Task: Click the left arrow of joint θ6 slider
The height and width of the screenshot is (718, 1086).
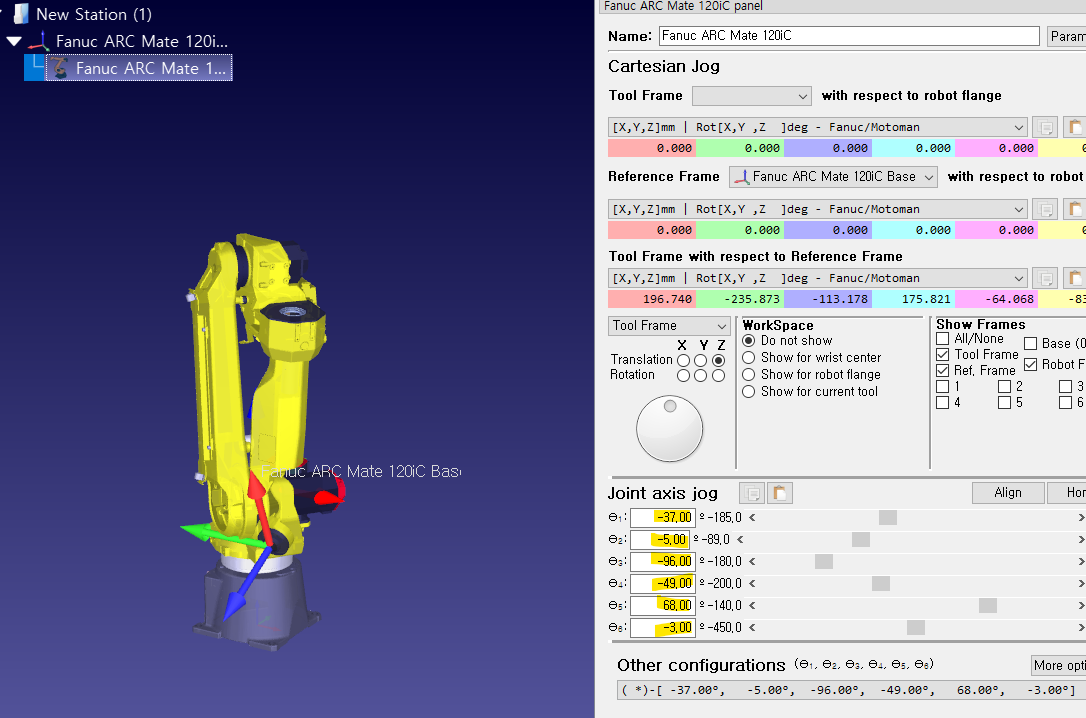Action: 752,628
